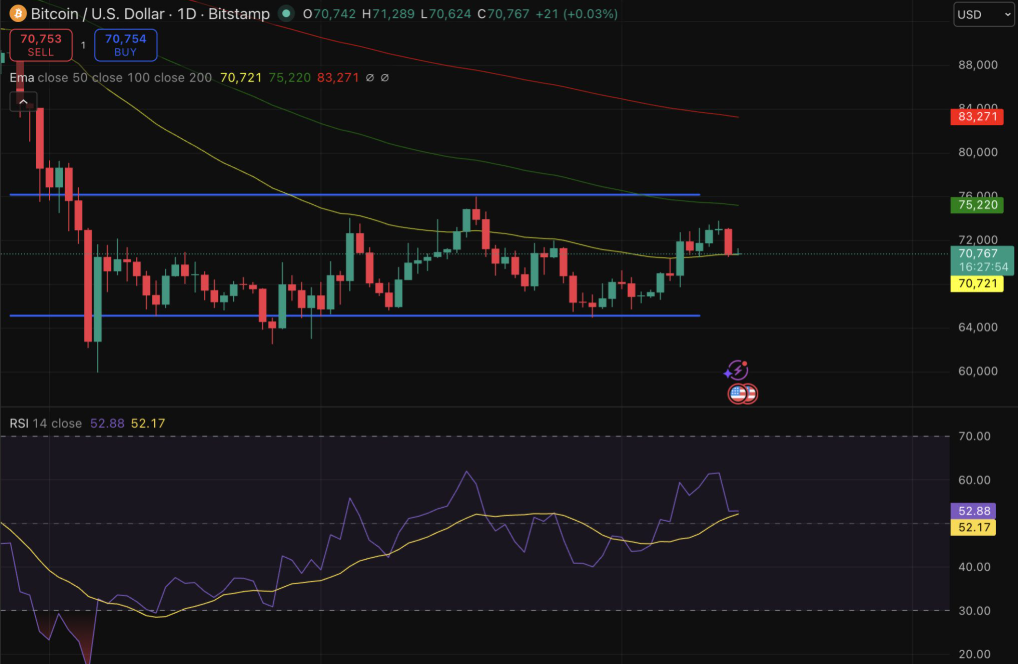
Task: Click the green market status dot
Action: pos(286,13)
